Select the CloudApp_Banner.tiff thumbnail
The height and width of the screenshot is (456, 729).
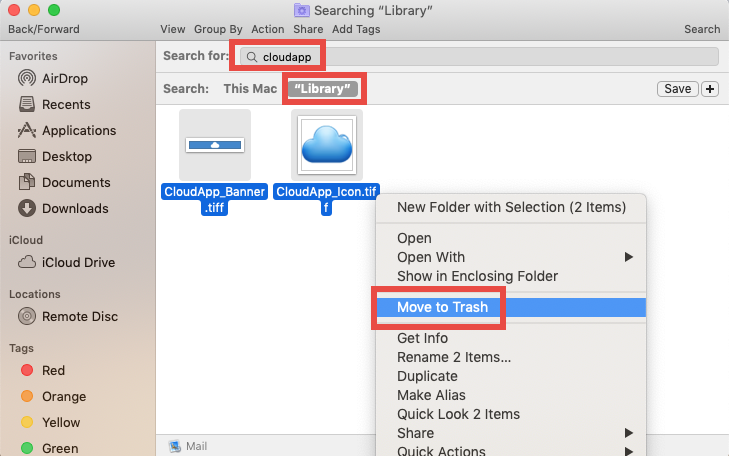[x=215, y=145]
